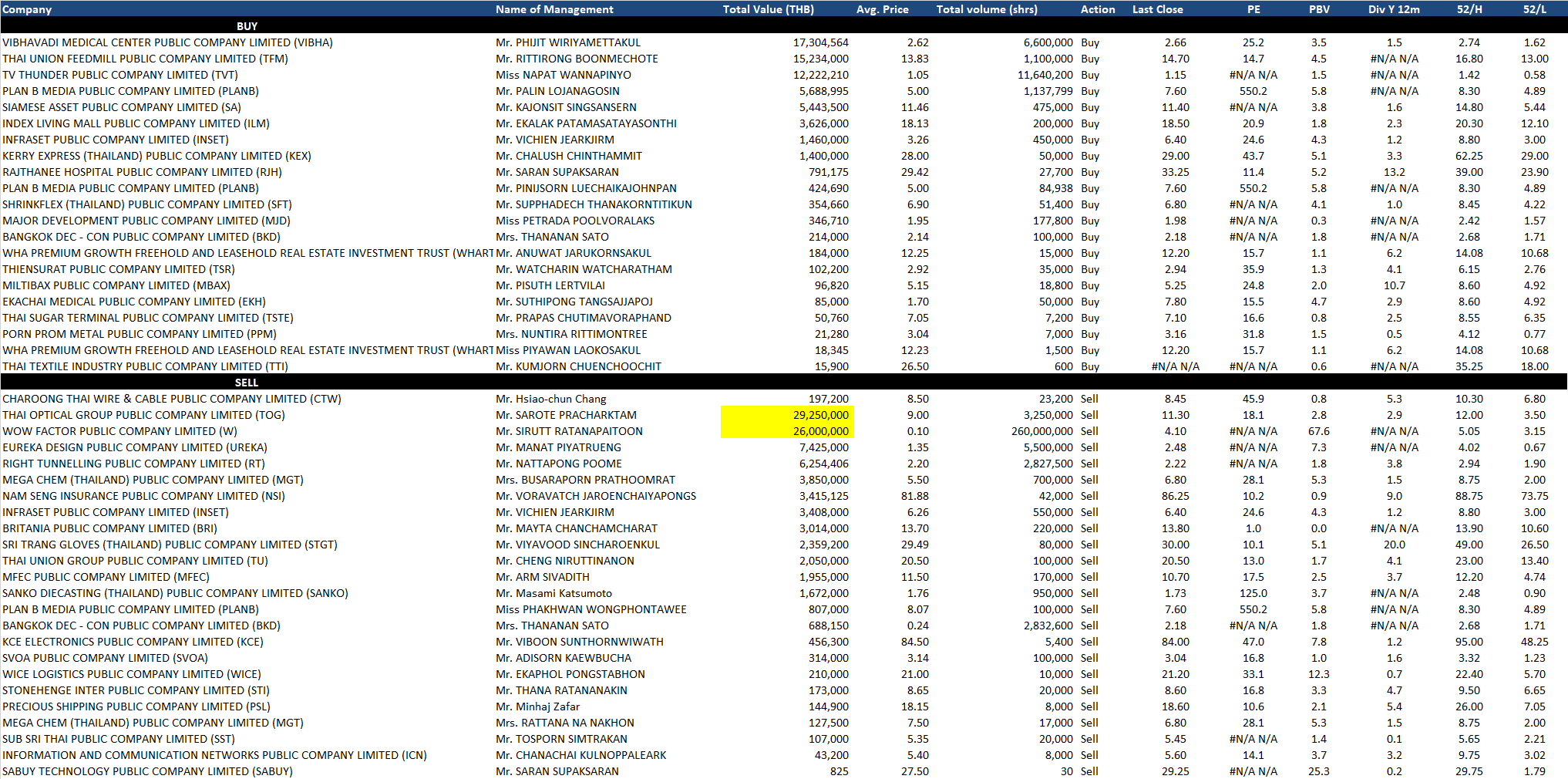Select manager Miss NAPAT WANNAPINYO
This screenshot has height=779, width=1568.
(564, 75)
